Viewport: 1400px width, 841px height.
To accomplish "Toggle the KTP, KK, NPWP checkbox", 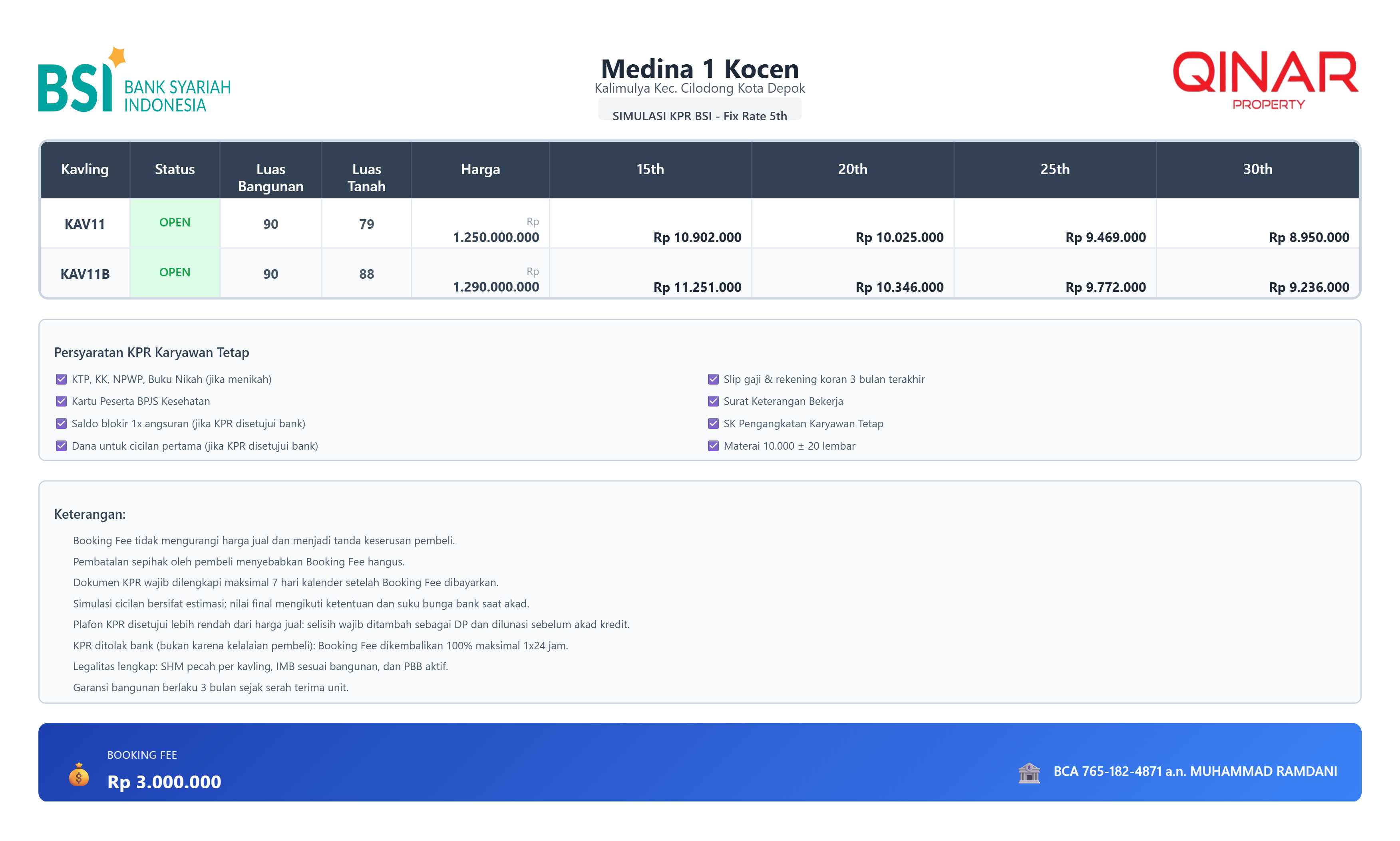I will [61, 379].
